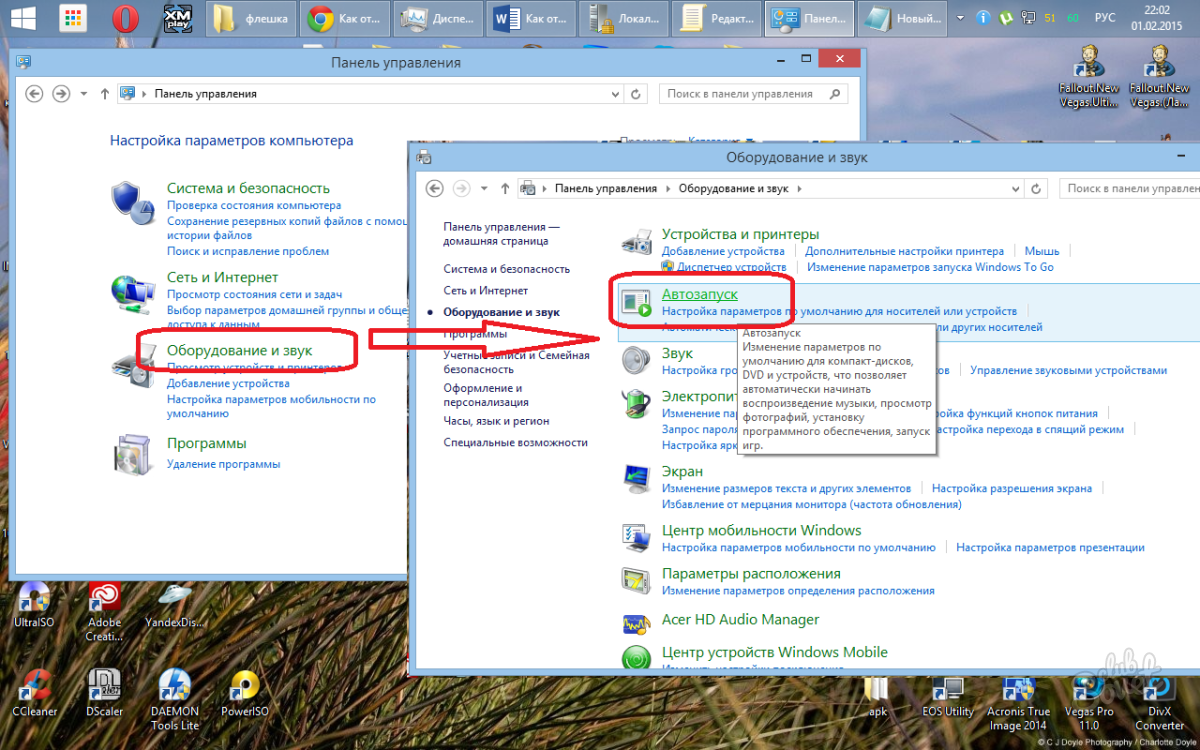This screenshot has height=750, width=1200.
Task: Launch CCleaner from the desktop
Action: point(34,686)
